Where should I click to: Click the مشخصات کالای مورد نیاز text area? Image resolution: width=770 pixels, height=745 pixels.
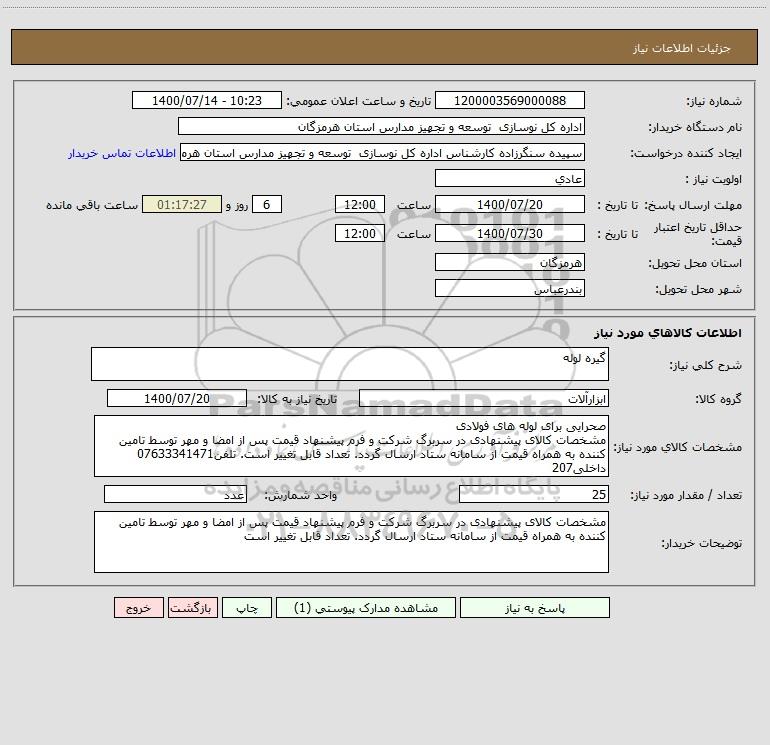(351, 446)
